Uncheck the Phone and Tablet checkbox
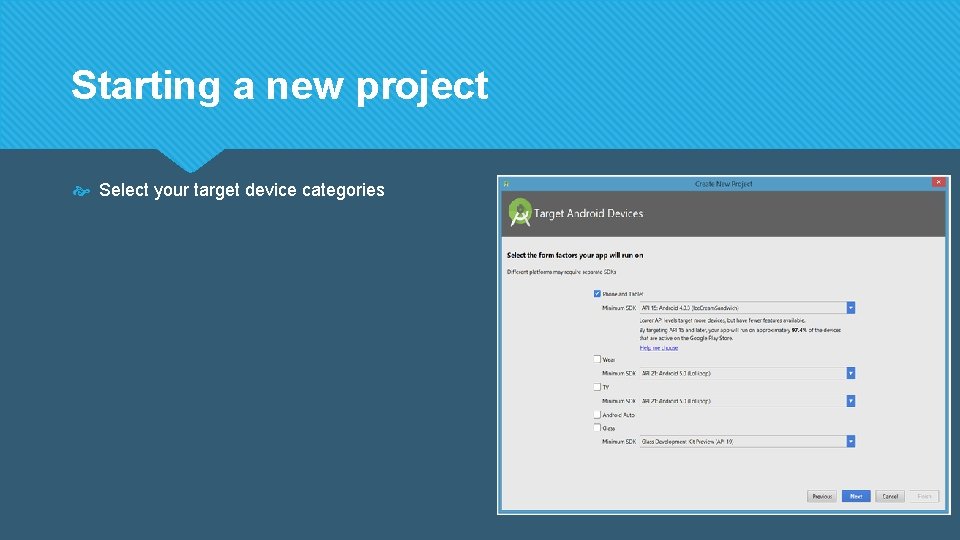 click(x=597, y=294)
